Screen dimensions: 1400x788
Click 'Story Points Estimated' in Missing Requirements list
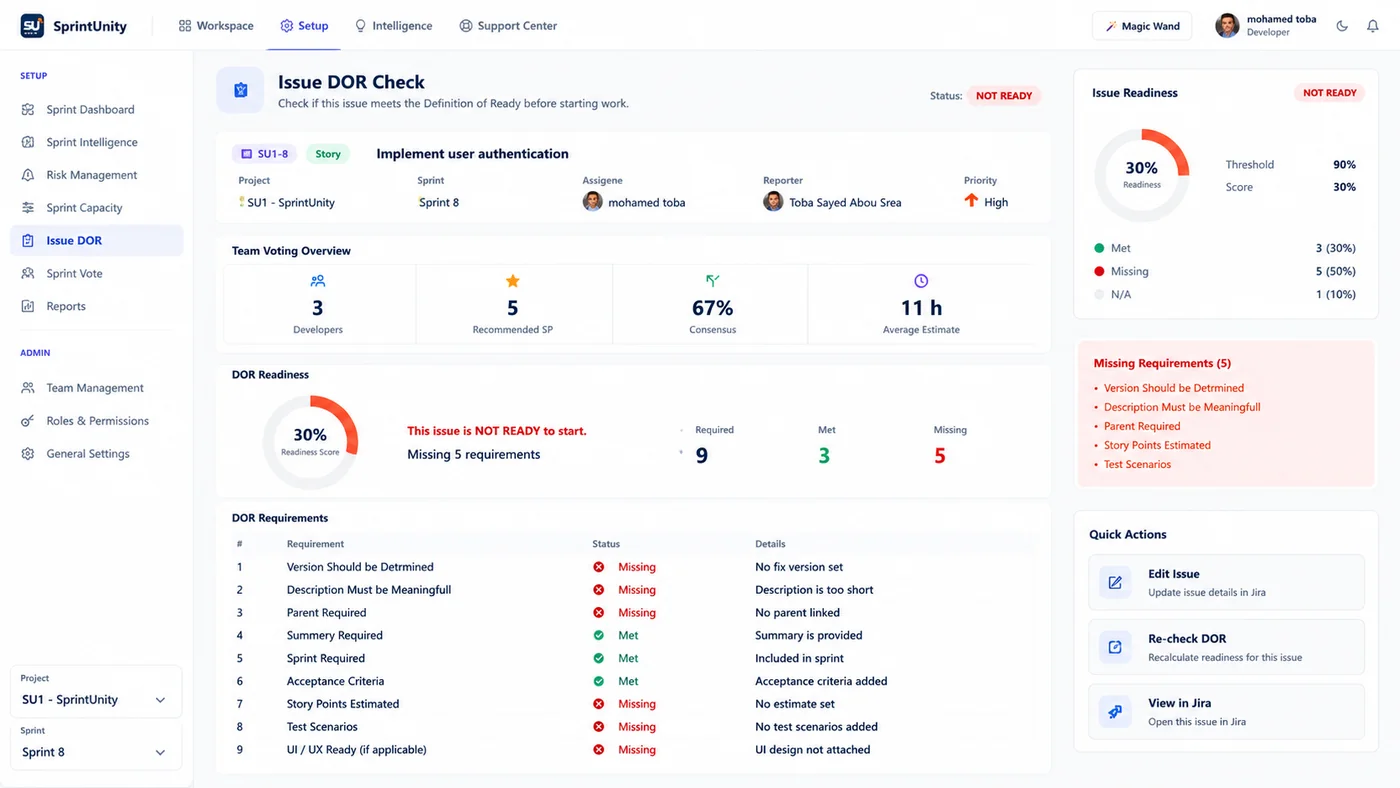pyautogui.click(x=1157, y=445)
